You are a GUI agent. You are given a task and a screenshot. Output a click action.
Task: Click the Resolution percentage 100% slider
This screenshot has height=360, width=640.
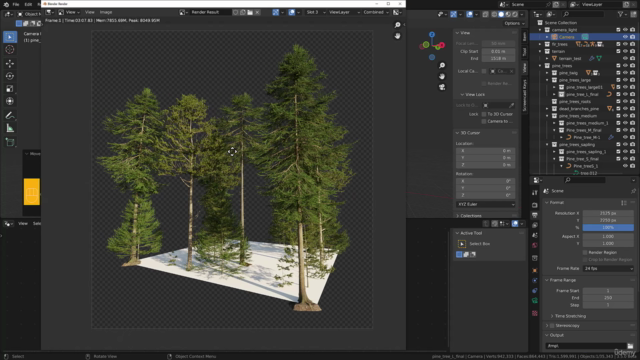[608, 227]
